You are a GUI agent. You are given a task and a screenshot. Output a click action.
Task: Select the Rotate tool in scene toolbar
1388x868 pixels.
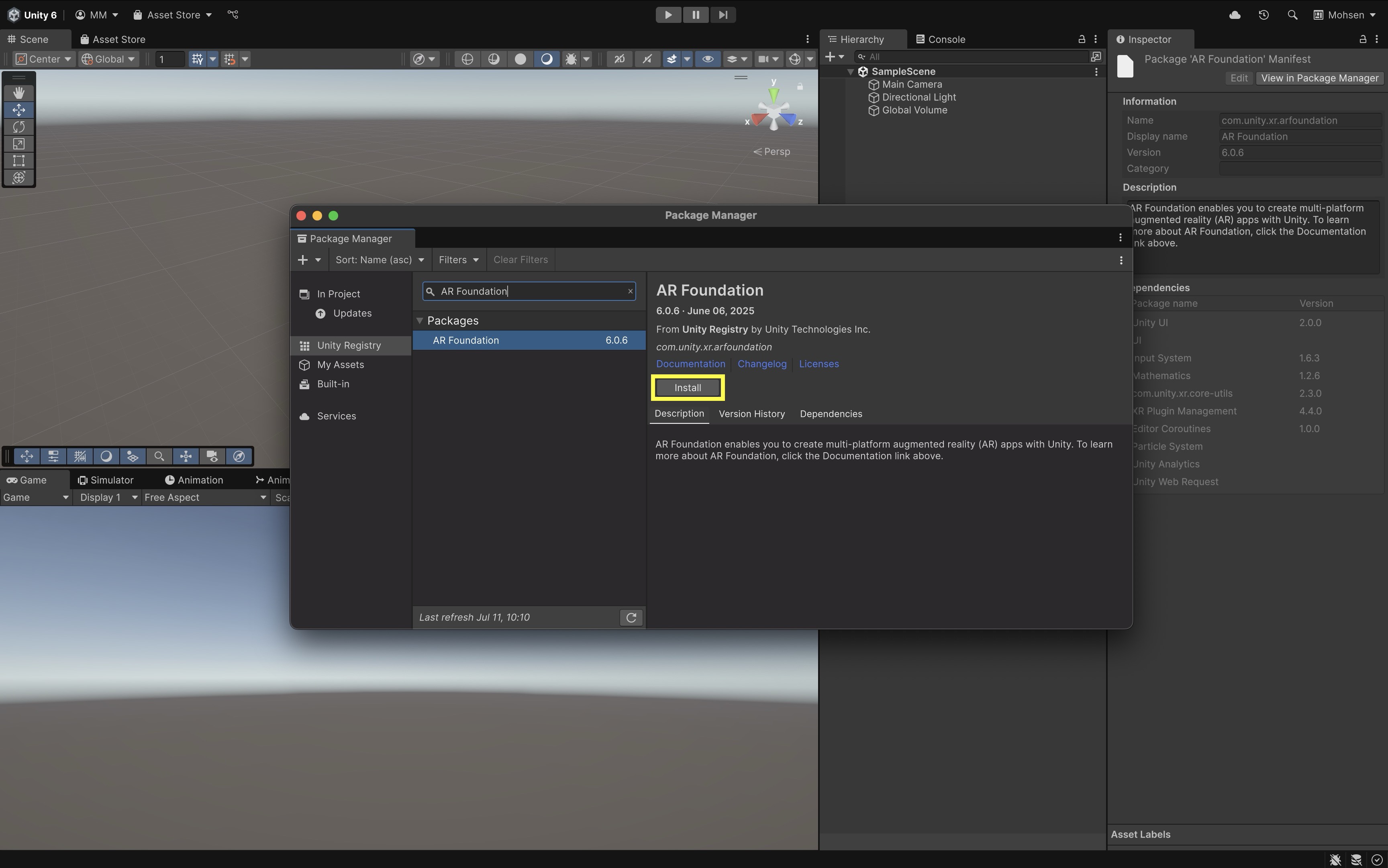click(x=18, y=126)
